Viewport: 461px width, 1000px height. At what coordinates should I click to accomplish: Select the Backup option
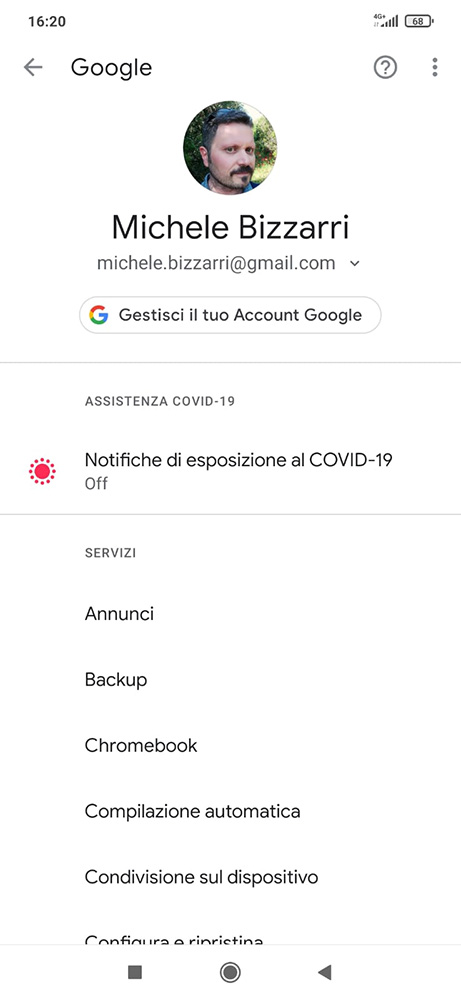pyautogui.click(x=230, y=679)
